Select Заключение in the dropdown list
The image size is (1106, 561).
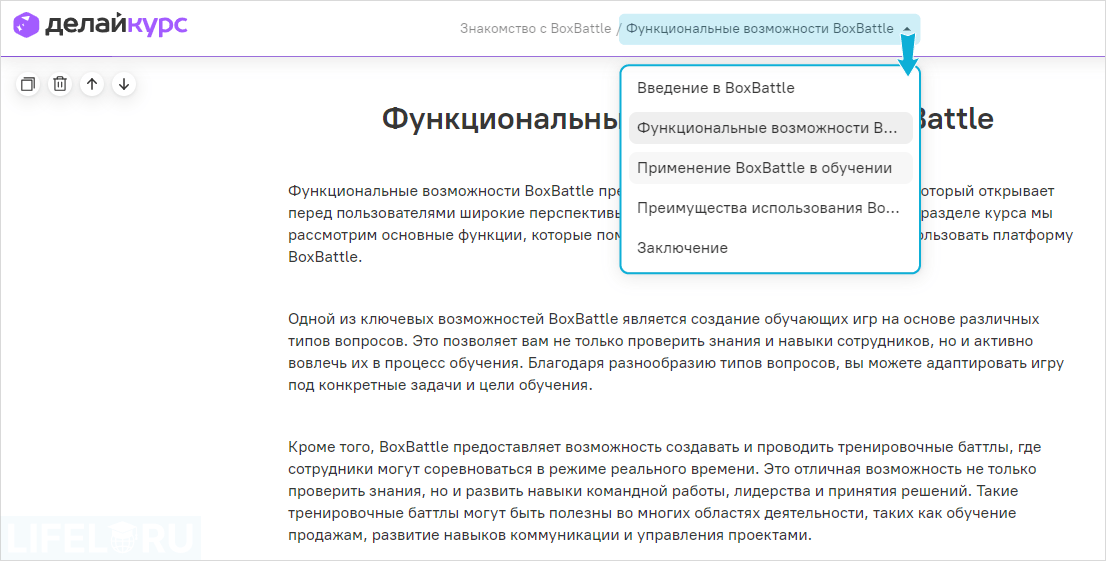pos(770,248)
